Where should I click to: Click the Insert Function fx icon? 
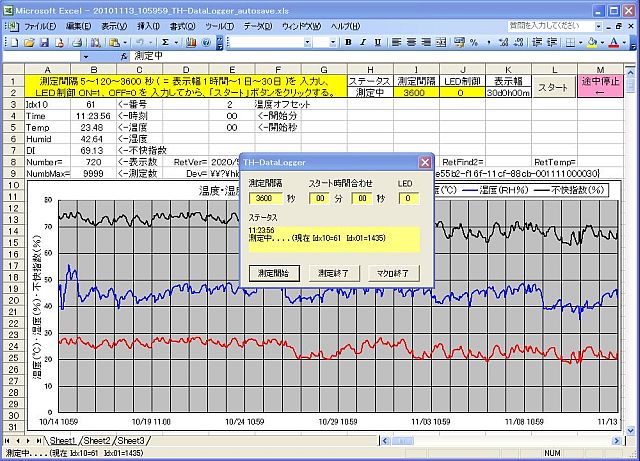[x=124, y=57]
